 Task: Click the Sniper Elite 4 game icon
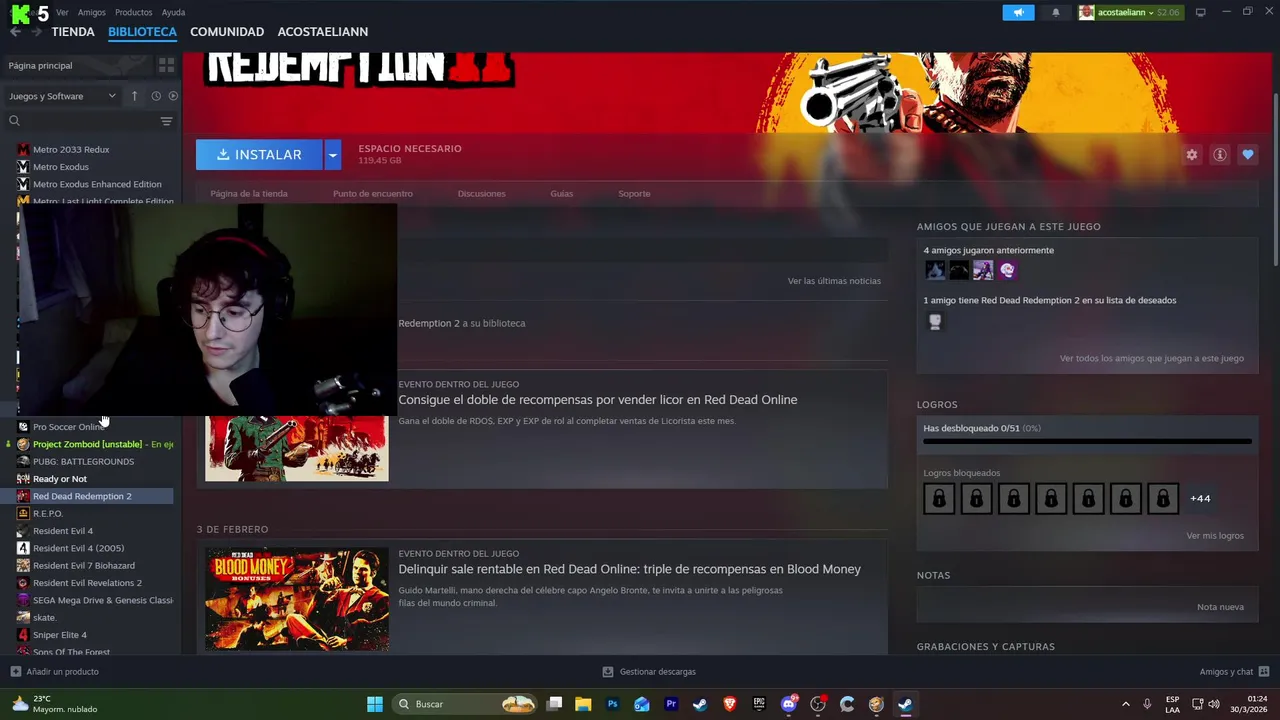[x=23, y=635]
